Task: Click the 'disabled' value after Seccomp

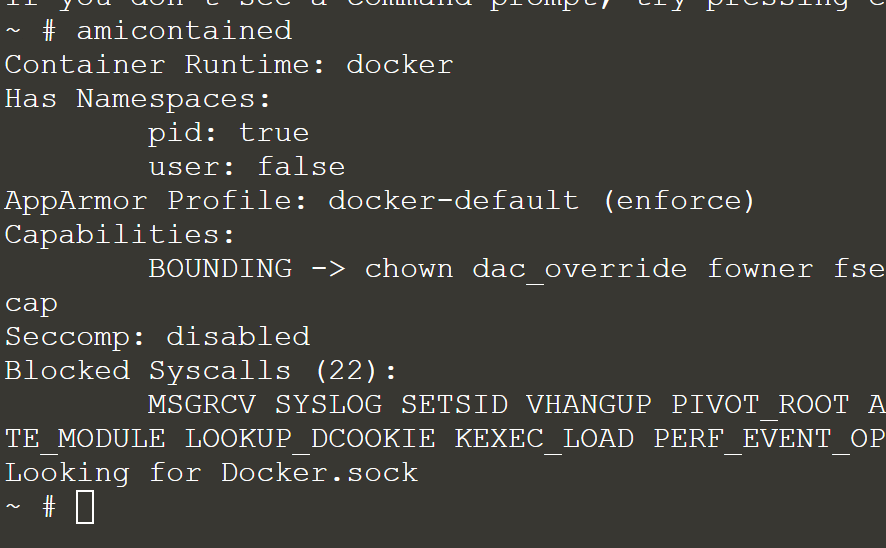Action: 238,337
